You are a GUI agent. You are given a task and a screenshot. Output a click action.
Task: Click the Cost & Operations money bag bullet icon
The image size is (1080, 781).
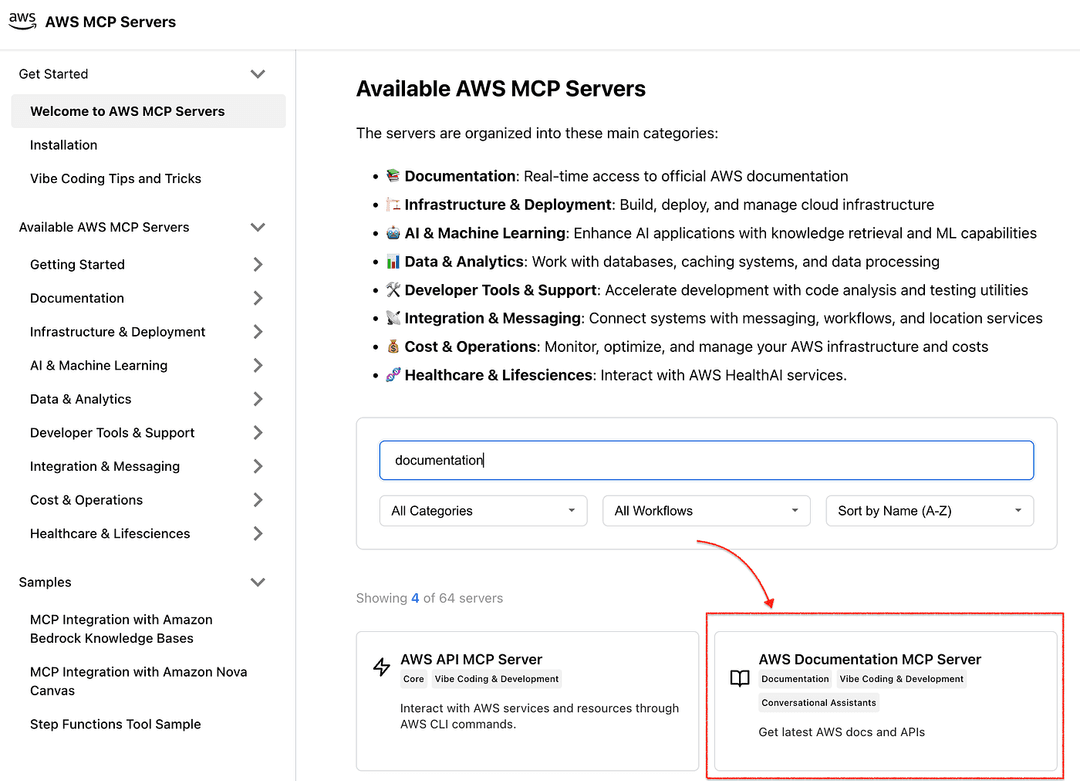393,346
